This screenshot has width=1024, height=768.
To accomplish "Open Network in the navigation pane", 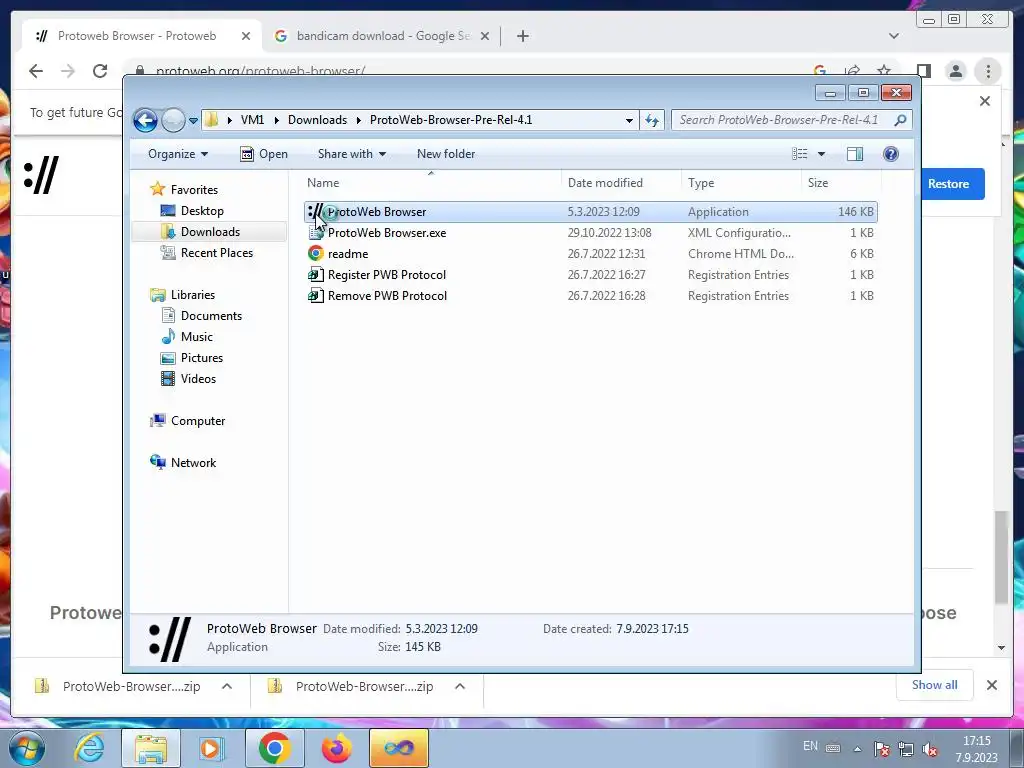I will 193,462.
